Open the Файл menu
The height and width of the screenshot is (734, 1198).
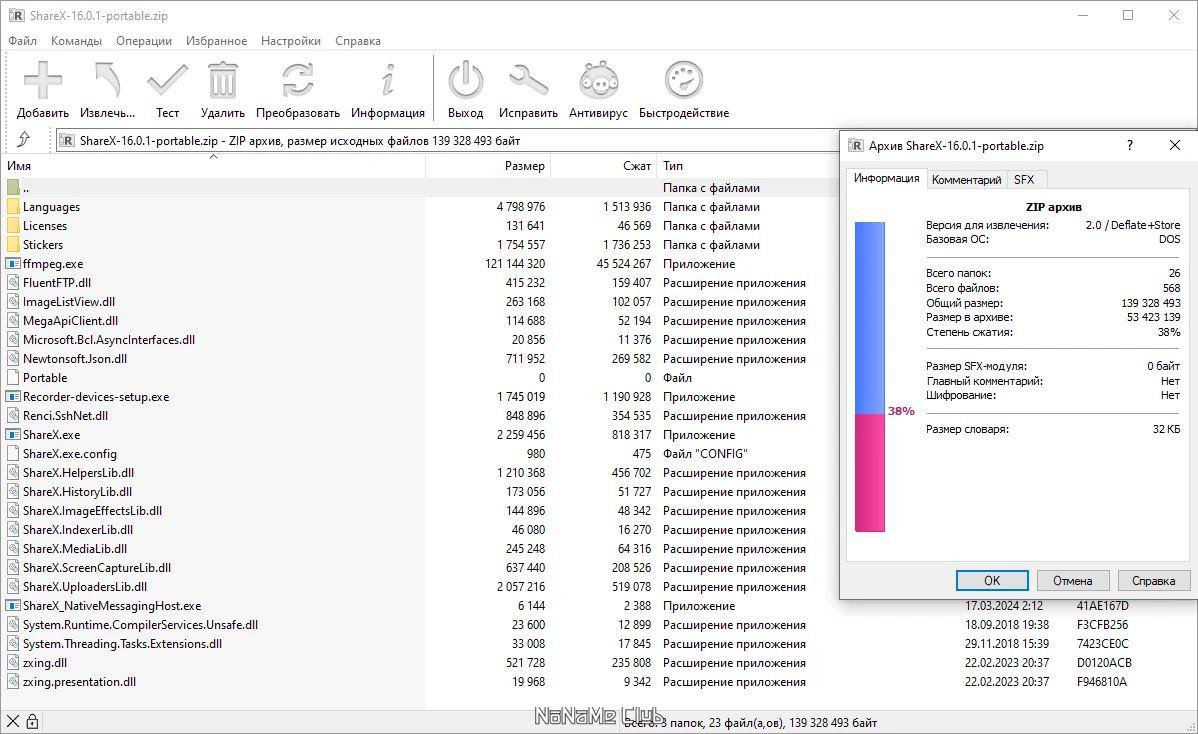click(22, 41)
